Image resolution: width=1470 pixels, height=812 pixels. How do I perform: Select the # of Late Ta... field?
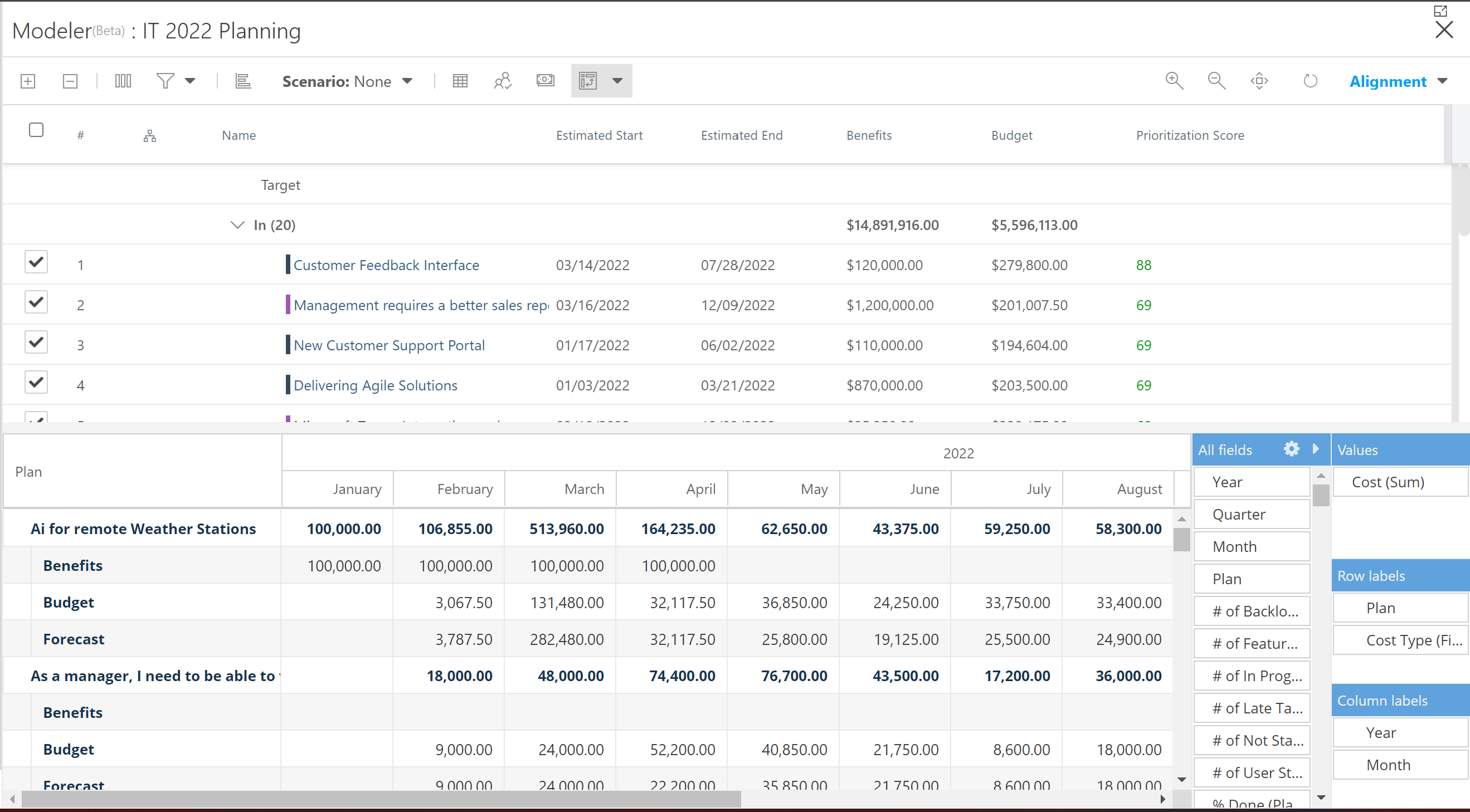pyautogui.click(x=1252, y=709)
